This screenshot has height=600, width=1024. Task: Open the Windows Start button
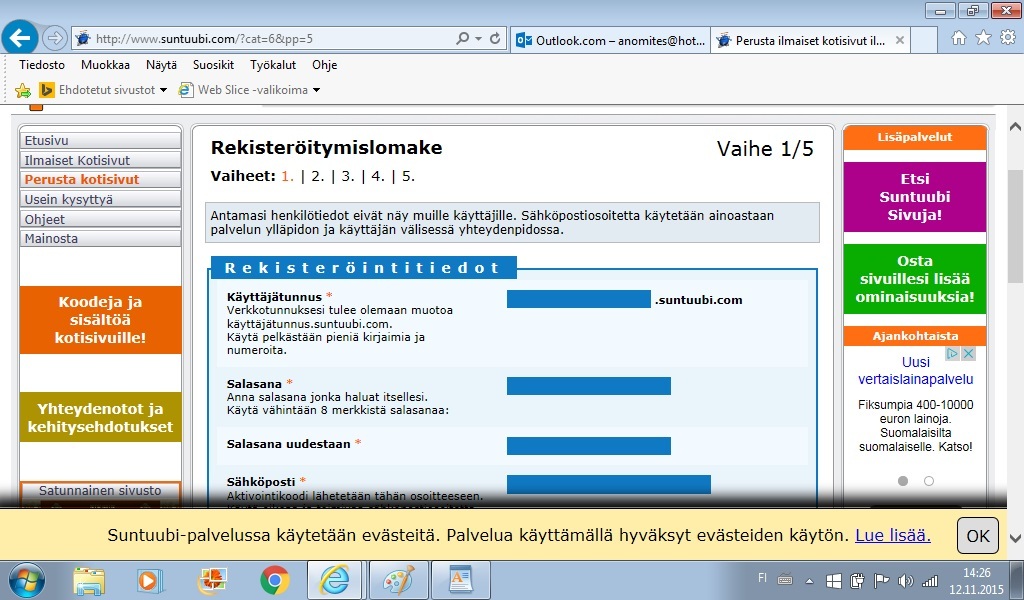pos(27,580)
